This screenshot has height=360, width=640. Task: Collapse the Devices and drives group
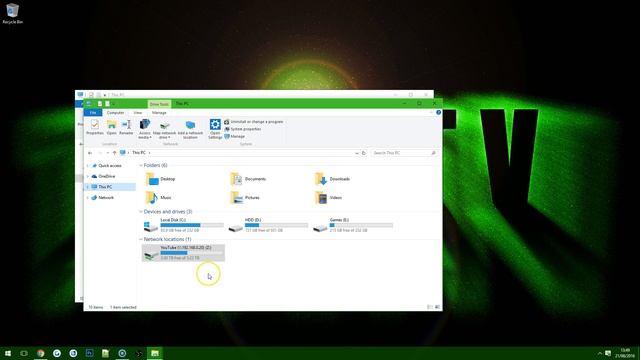141,212
